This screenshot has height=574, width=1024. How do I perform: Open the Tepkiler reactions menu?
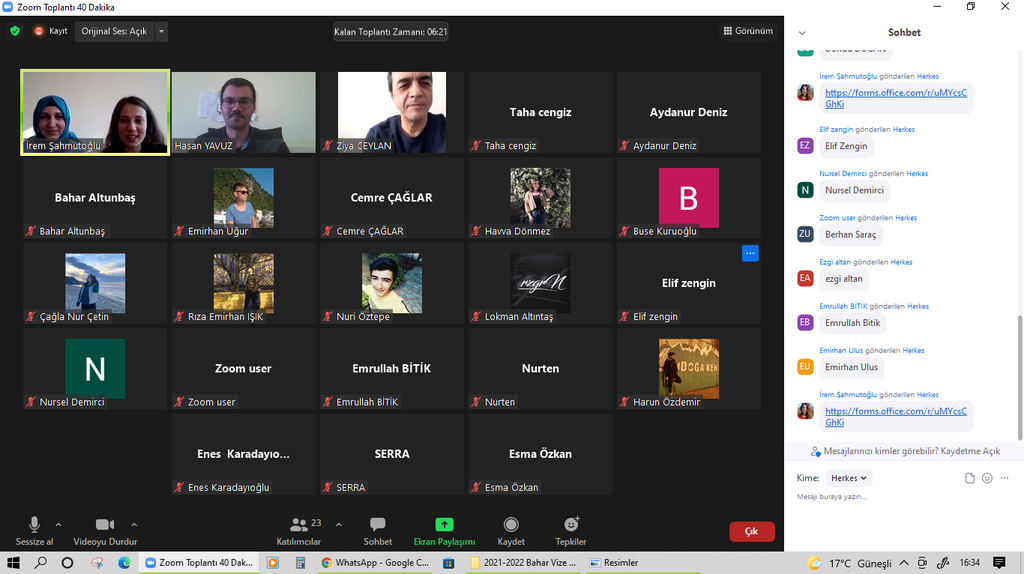[x=571, y=525]
